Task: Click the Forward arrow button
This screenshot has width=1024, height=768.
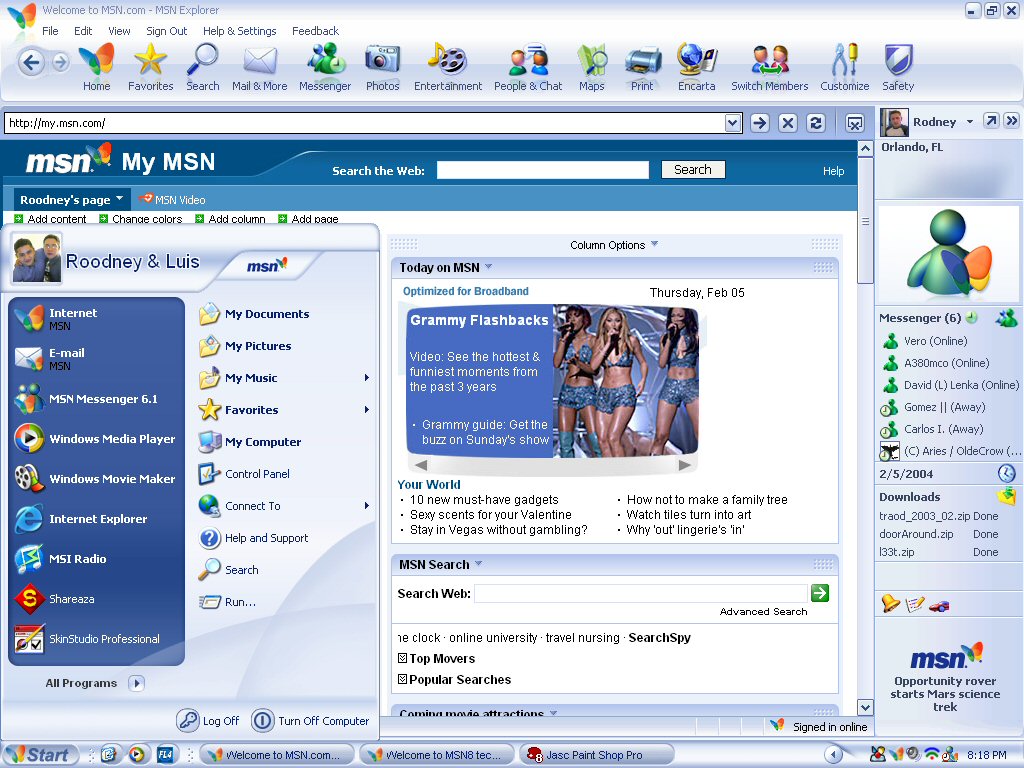Action: point(61,63)
